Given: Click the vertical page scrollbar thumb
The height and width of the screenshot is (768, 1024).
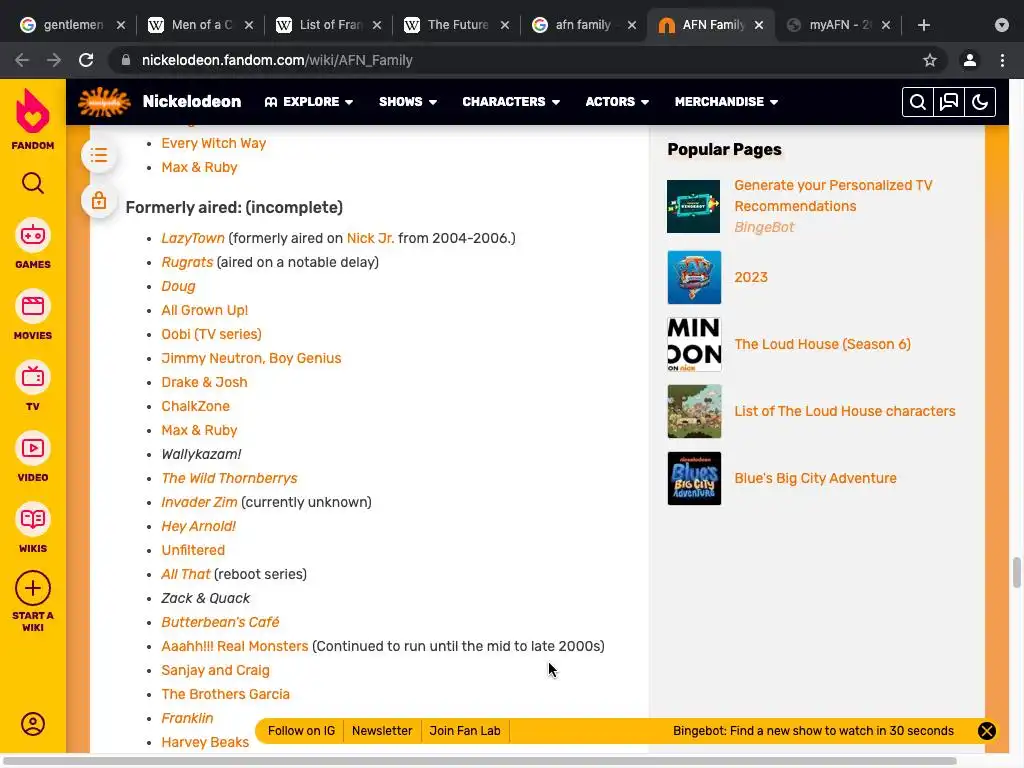Looking at the screenshot, I should pyautogui.click(x=1016, y=573).
